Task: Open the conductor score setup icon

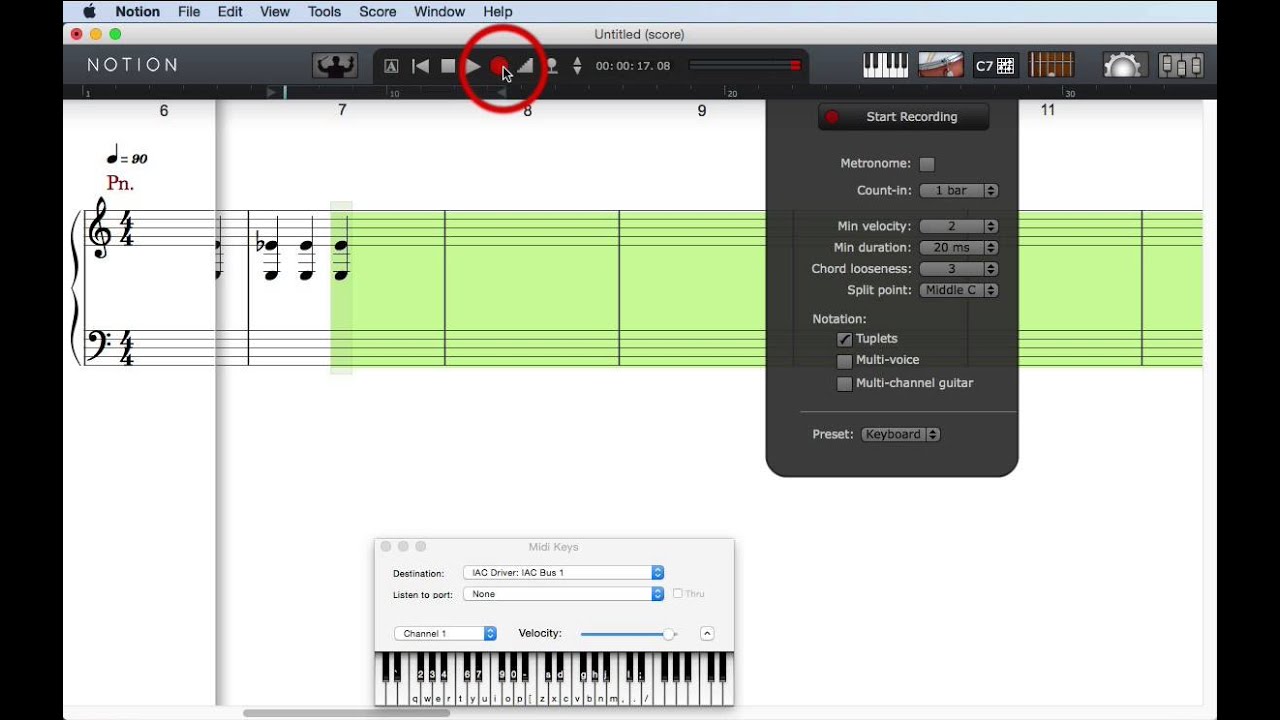Action: (335, 66)
